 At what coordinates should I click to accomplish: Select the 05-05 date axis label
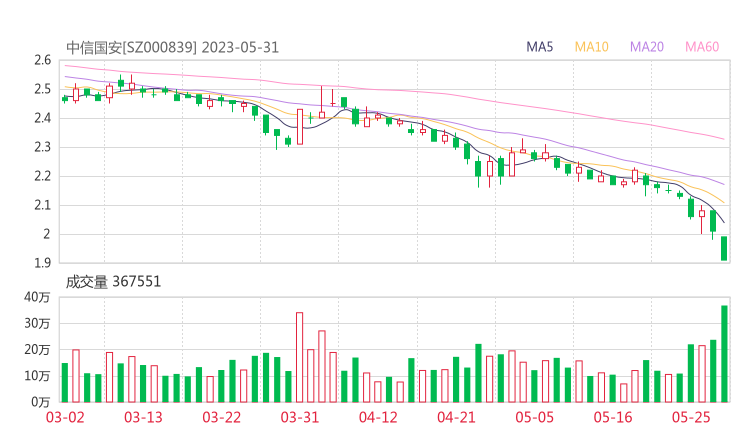pyautogui.click(x=534, y=417)
